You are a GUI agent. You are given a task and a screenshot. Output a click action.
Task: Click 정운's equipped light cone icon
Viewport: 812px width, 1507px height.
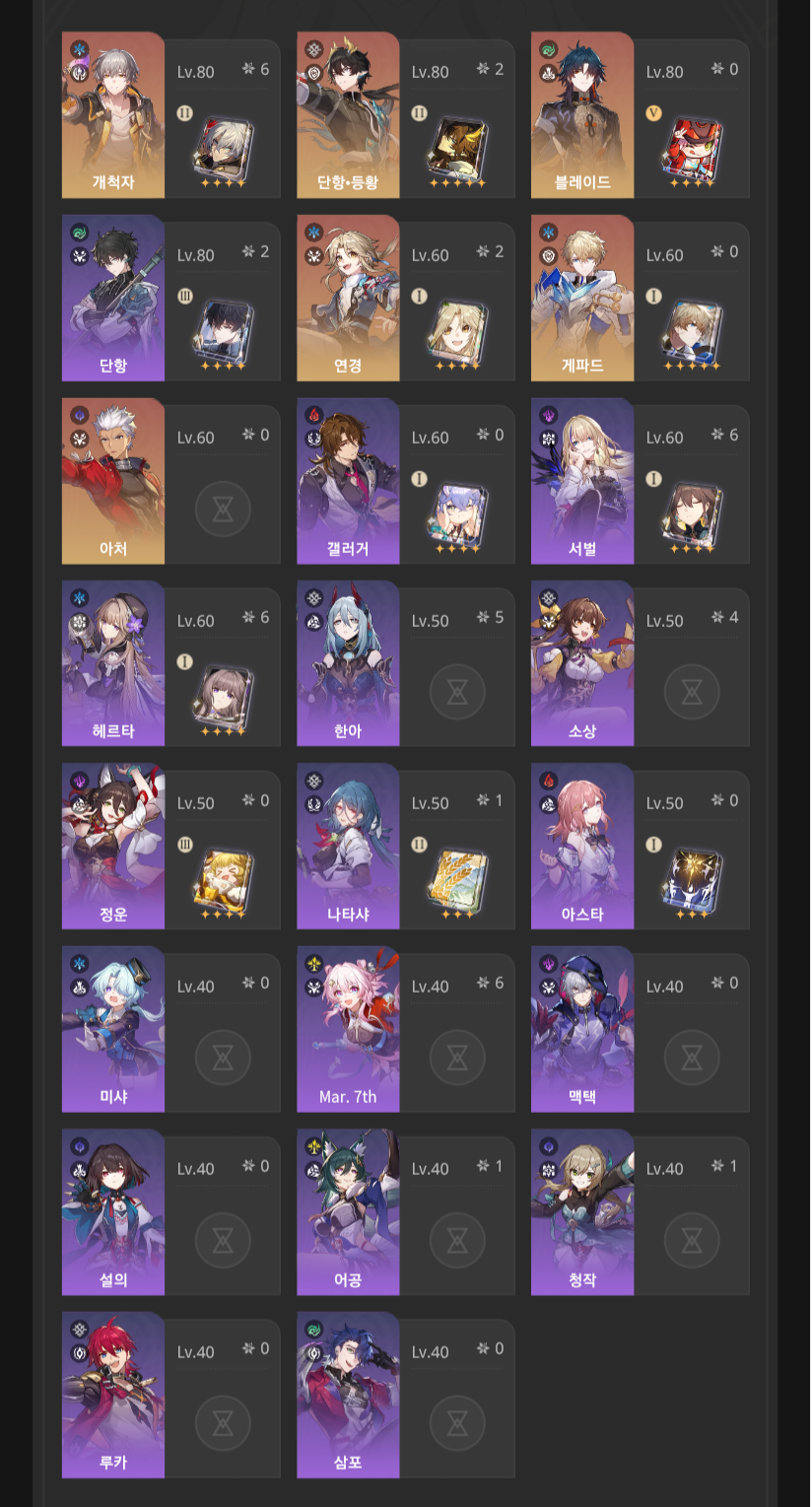(223, 877)
